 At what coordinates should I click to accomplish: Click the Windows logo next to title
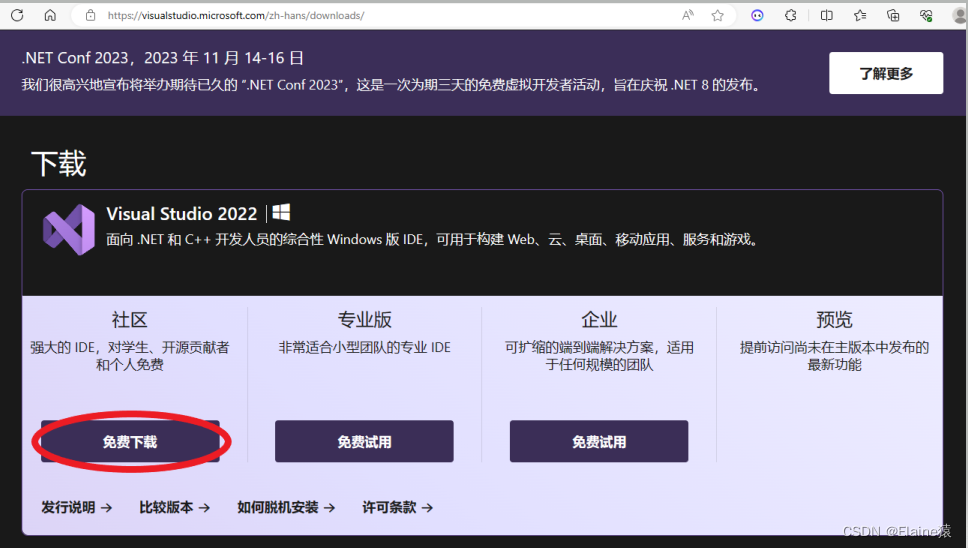tap(281, 212)
